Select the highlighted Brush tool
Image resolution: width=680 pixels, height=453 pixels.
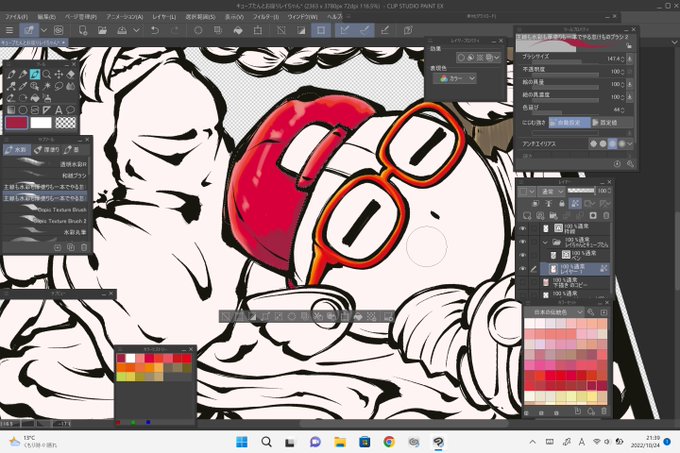(x=35, y=74)
